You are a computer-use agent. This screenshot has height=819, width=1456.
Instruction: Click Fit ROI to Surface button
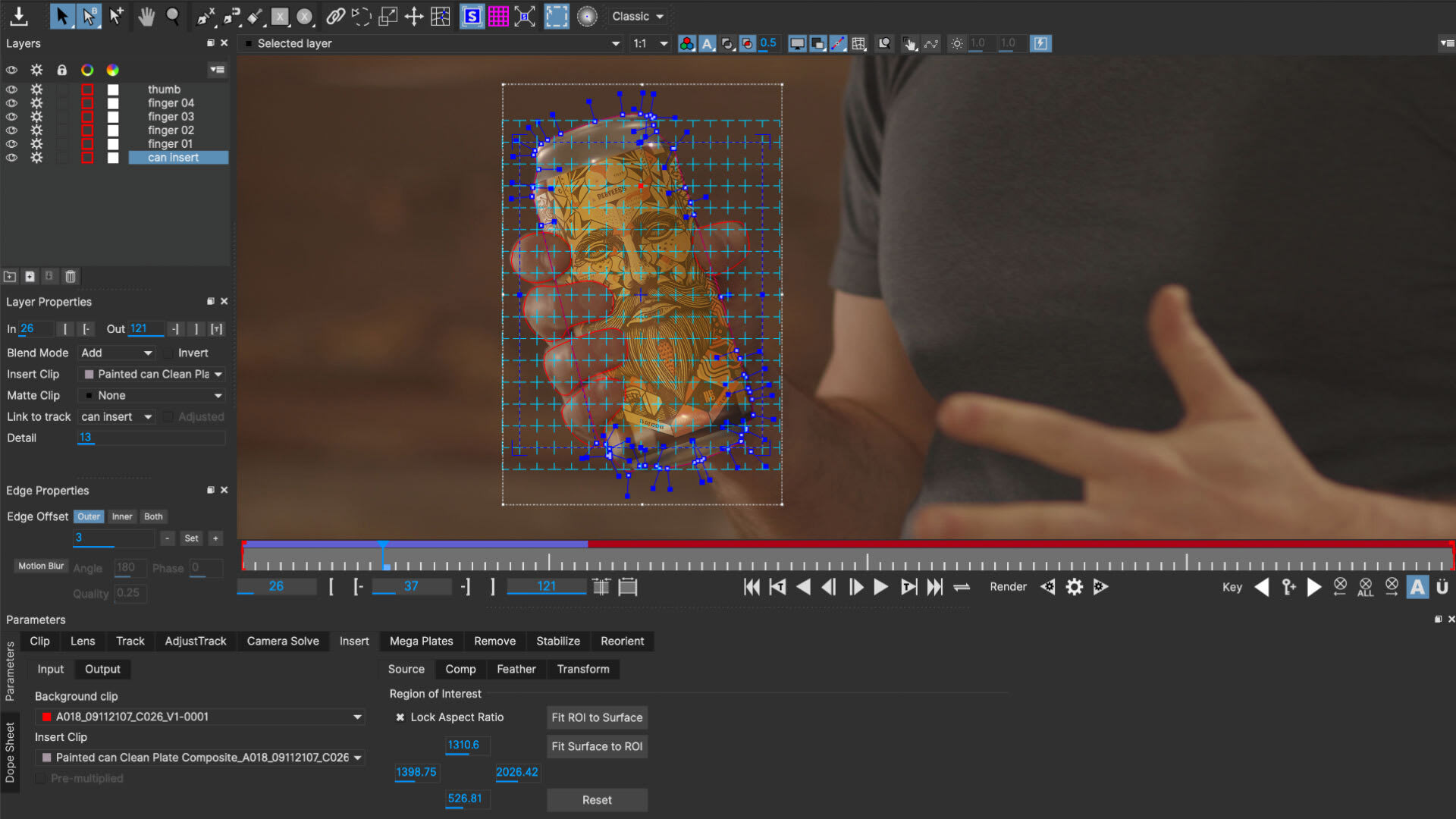coord(596,717)
